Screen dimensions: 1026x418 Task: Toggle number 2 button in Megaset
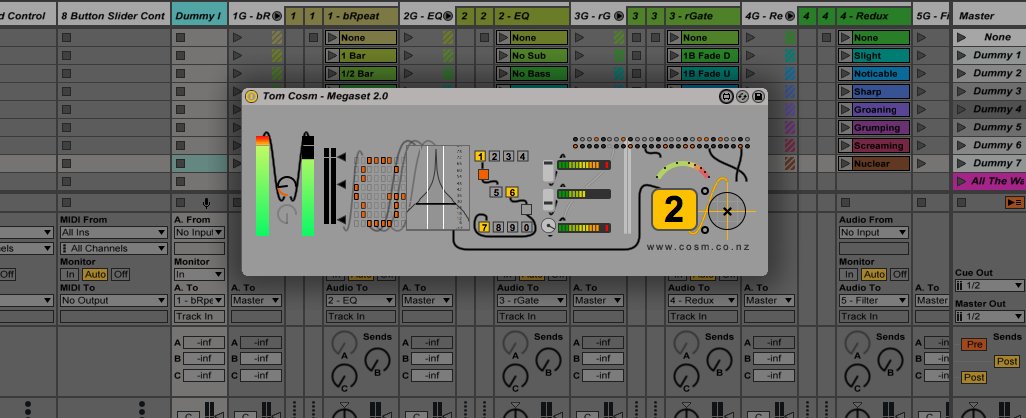(x=495, y=156)
